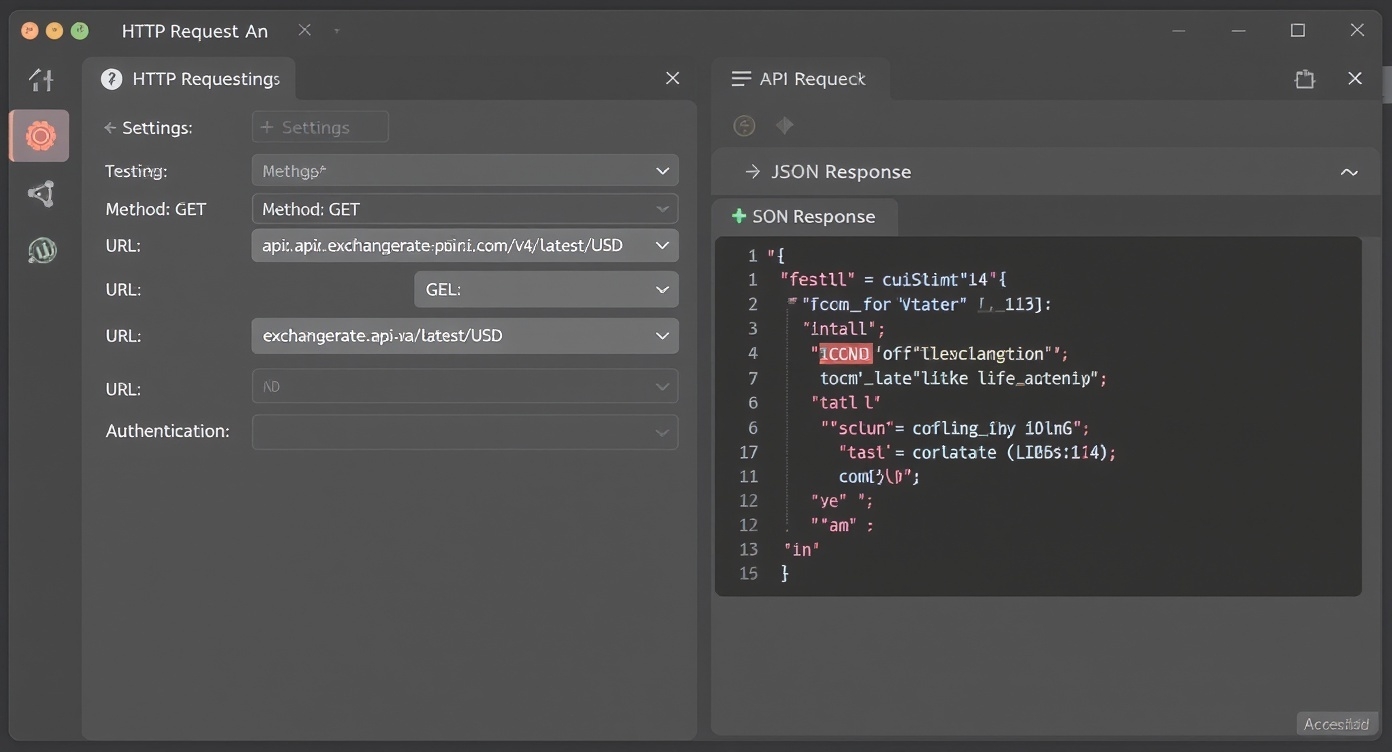The width and height of the screenshot is (1392, 752).
Task: Go back via Settings arrow link
Action: click(x=148, y=128)
